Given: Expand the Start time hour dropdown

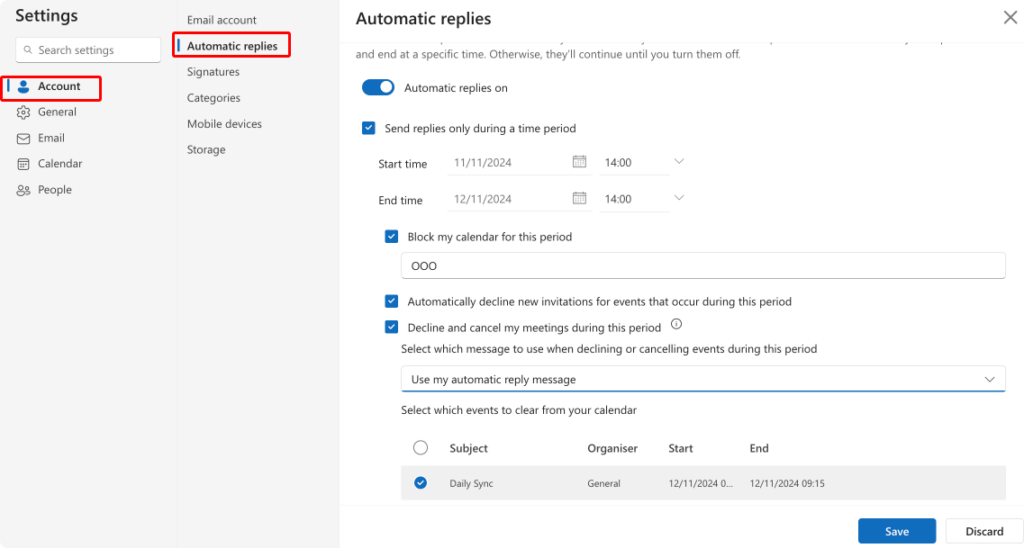Looking at the screenshot, I should [x=679, y=162].
